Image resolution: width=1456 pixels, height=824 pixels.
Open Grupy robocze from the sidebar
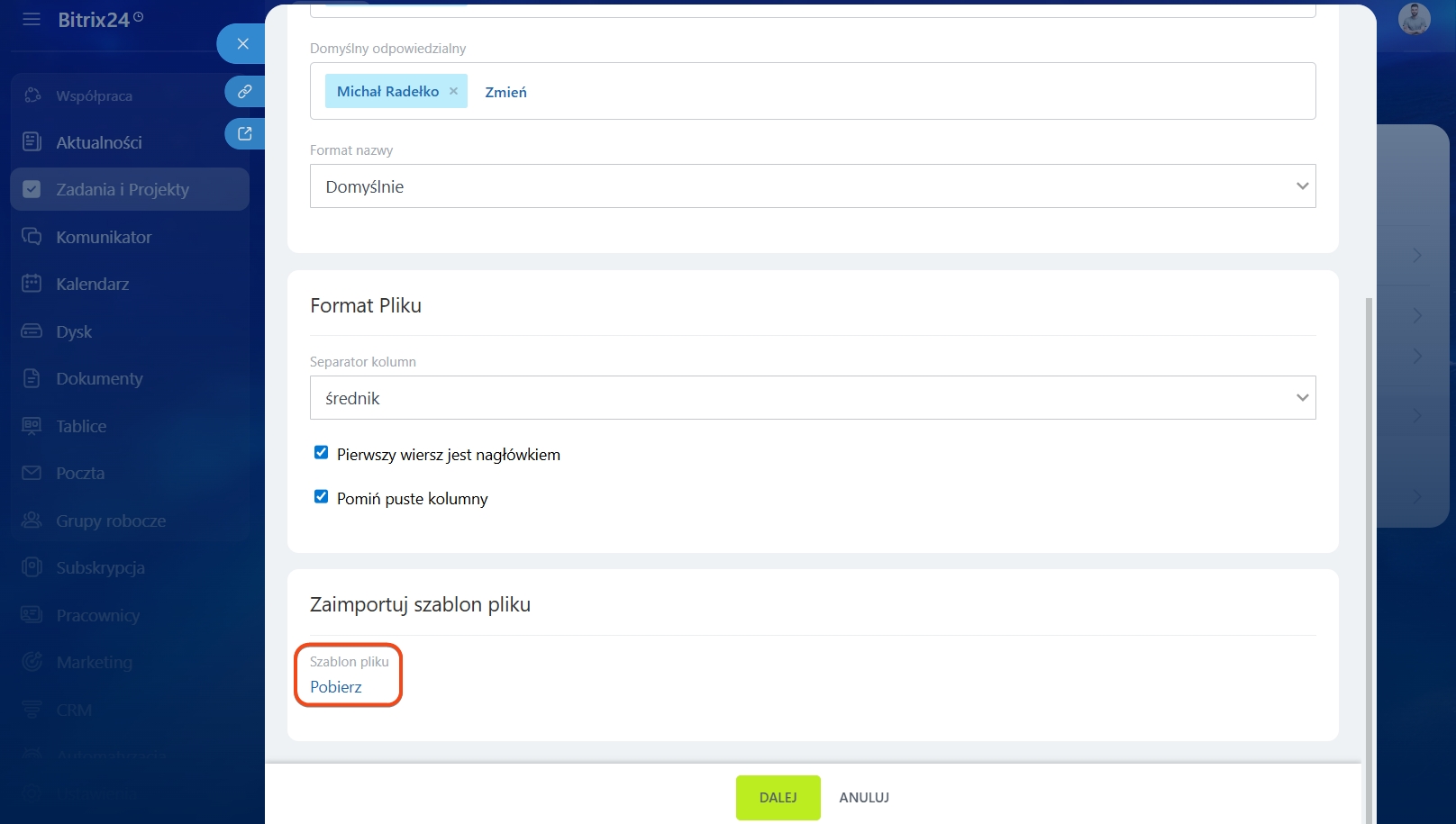[111, 521]
